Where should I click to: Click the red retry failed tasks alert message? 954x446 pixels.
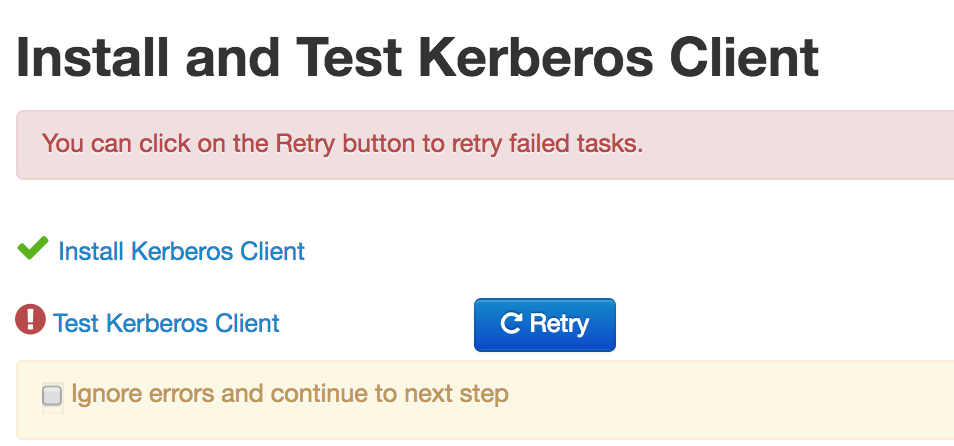342,143
